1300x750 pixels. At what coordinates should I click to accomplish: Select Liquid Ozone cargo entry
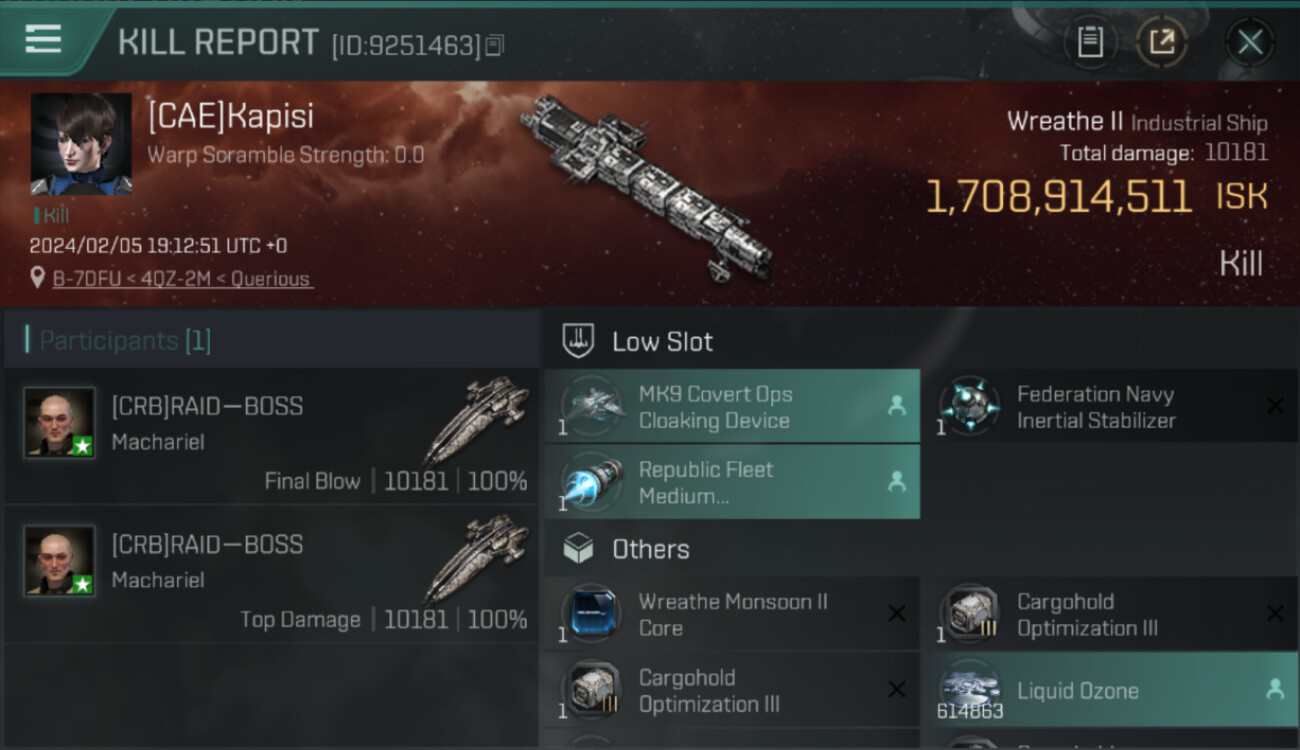1110,690
